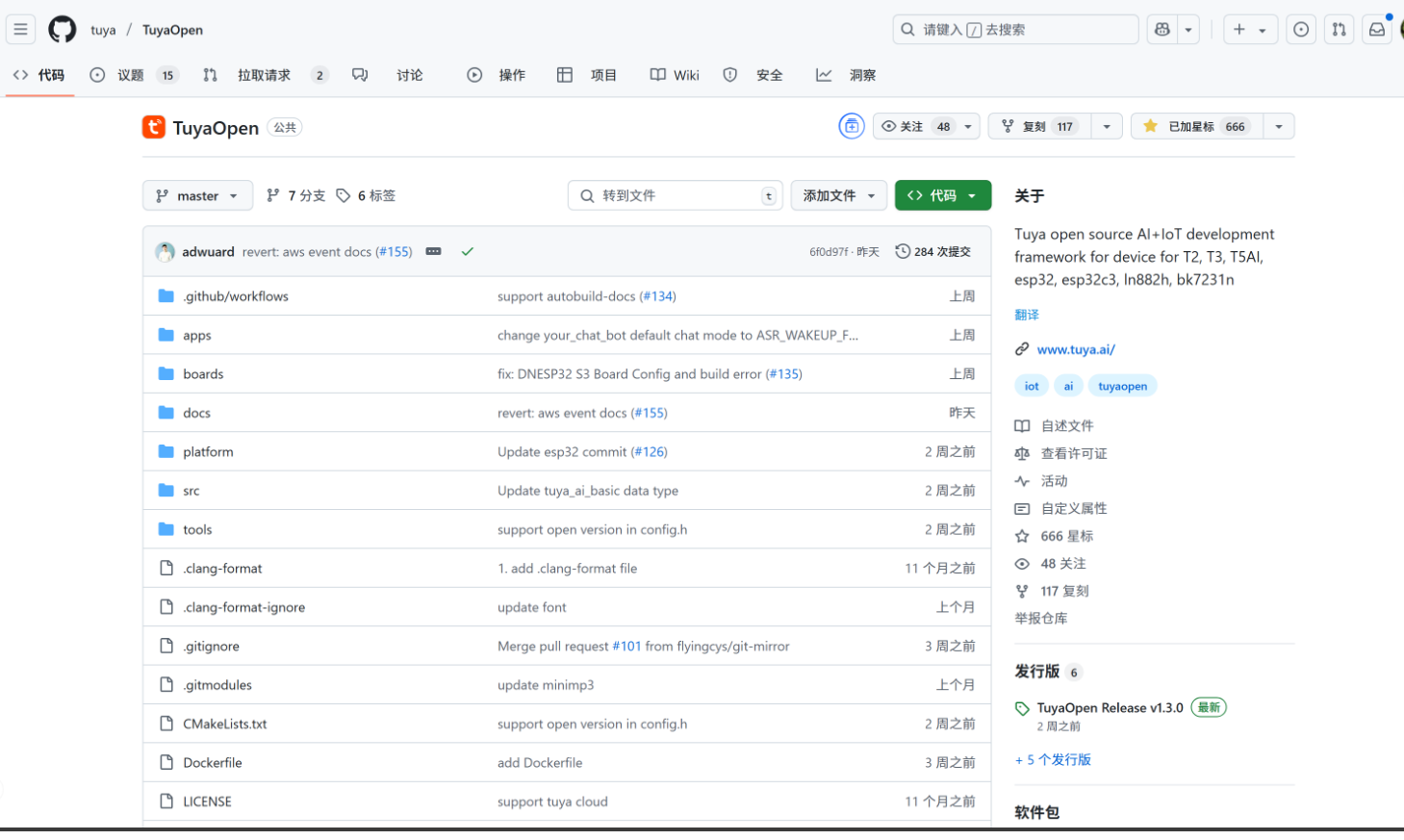Toggle the 关注 watch button

pyautogui.click(x=927, y=126)
